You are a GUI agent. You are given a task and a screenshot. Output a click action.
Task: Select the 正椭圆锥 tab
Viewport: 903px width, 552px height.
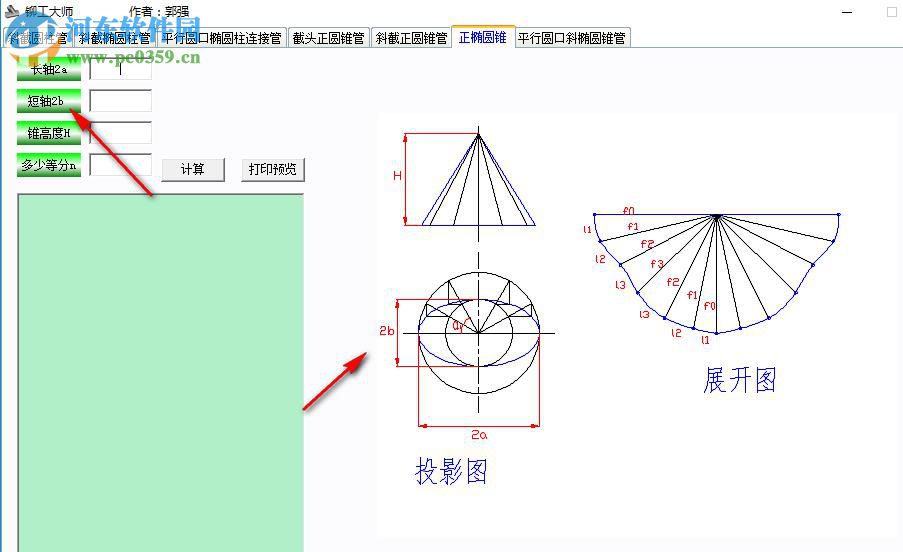tap(483, 37)
